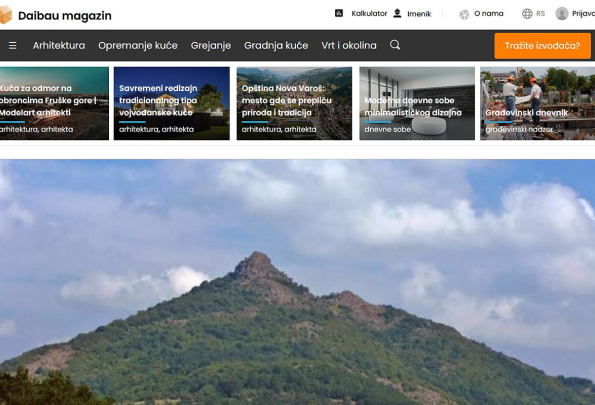The width and height of the screenshot is (595, 405).
Task: Open the Građevinski dnevnik article card
Action: (537, 103)
